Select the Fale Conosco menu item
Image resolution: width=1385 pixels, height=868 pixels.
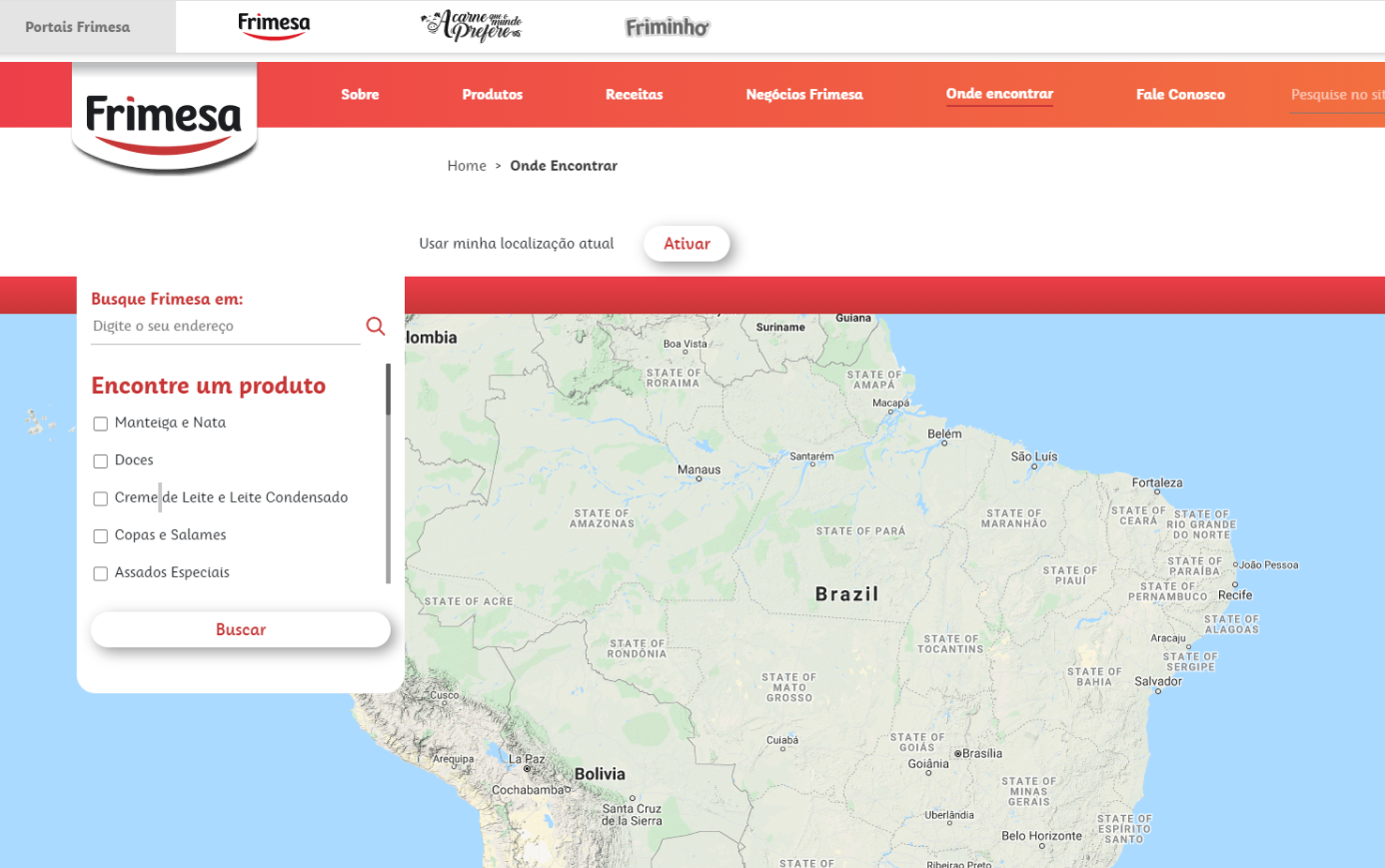(1179, 95)
